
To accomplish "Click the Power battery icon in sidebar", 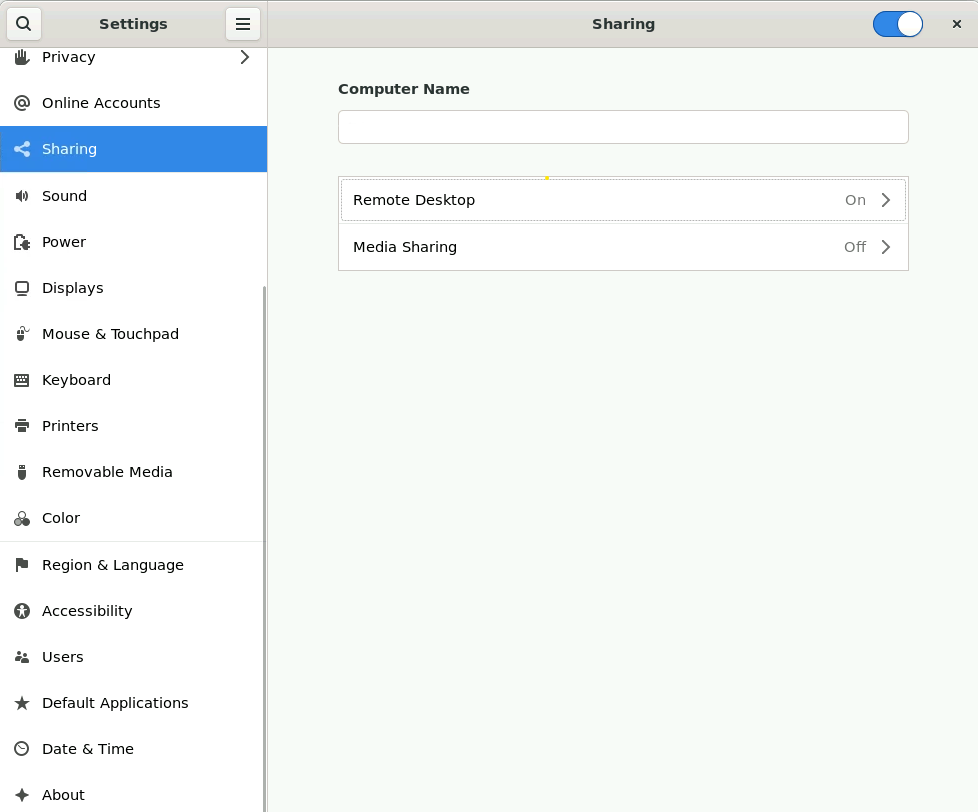I will coord(22,242).
